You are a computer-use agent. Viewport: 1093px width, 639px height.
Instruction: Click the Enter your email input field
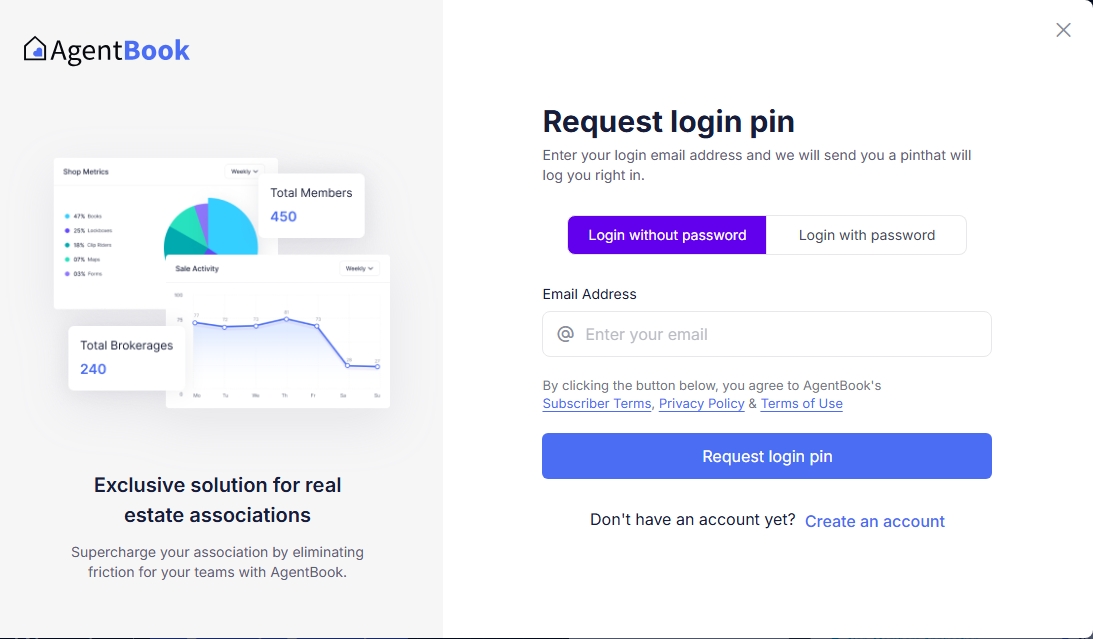[x=767, y=334]
